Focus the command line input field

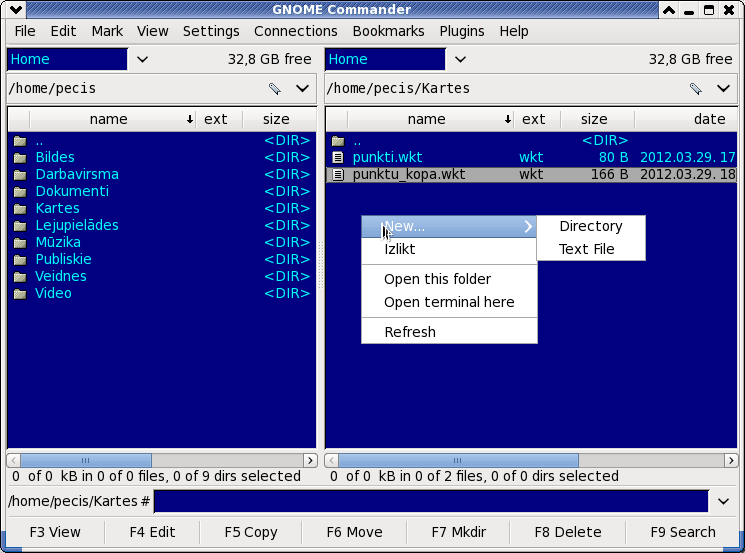pos(431,501)
